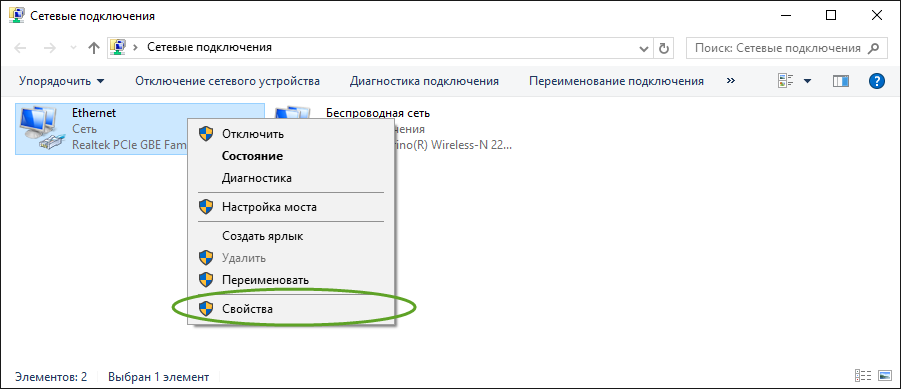Open the view options dropdown arrow

[807, 82]
